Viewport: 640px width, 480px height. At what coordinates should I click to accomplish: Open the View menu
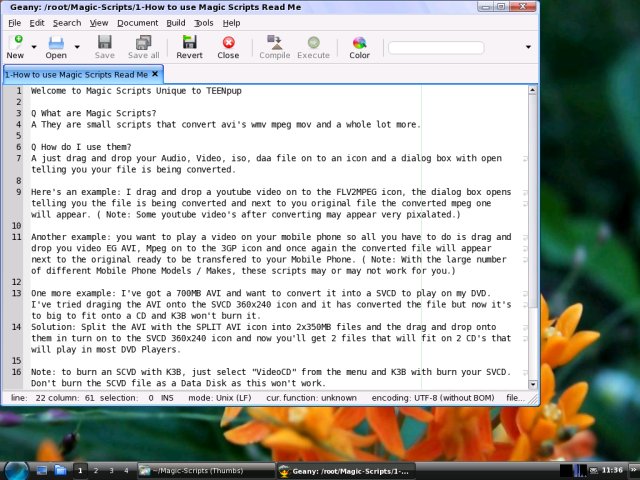[x=99, y=23]
